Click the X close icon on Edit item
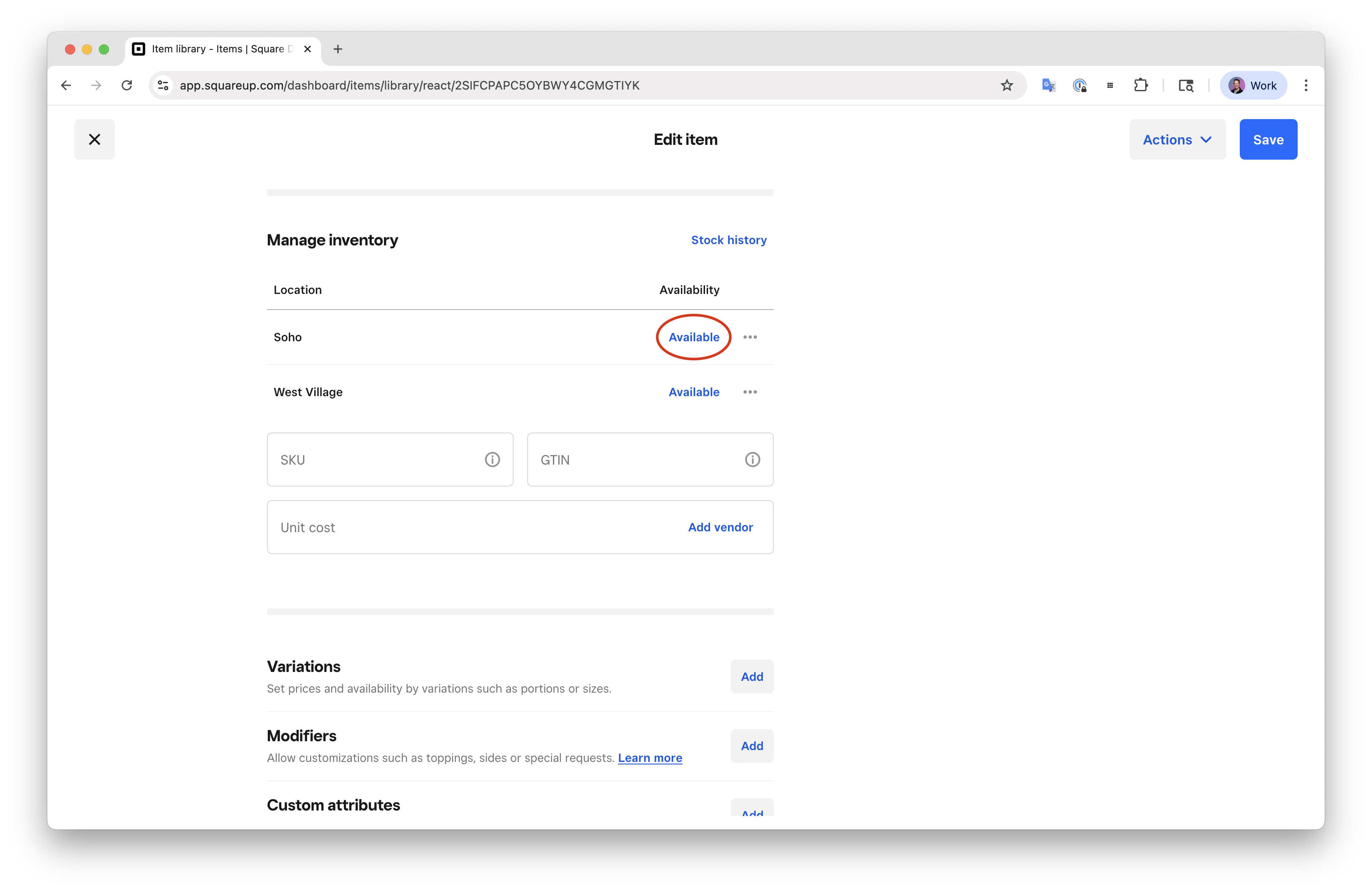 point(95,139)
